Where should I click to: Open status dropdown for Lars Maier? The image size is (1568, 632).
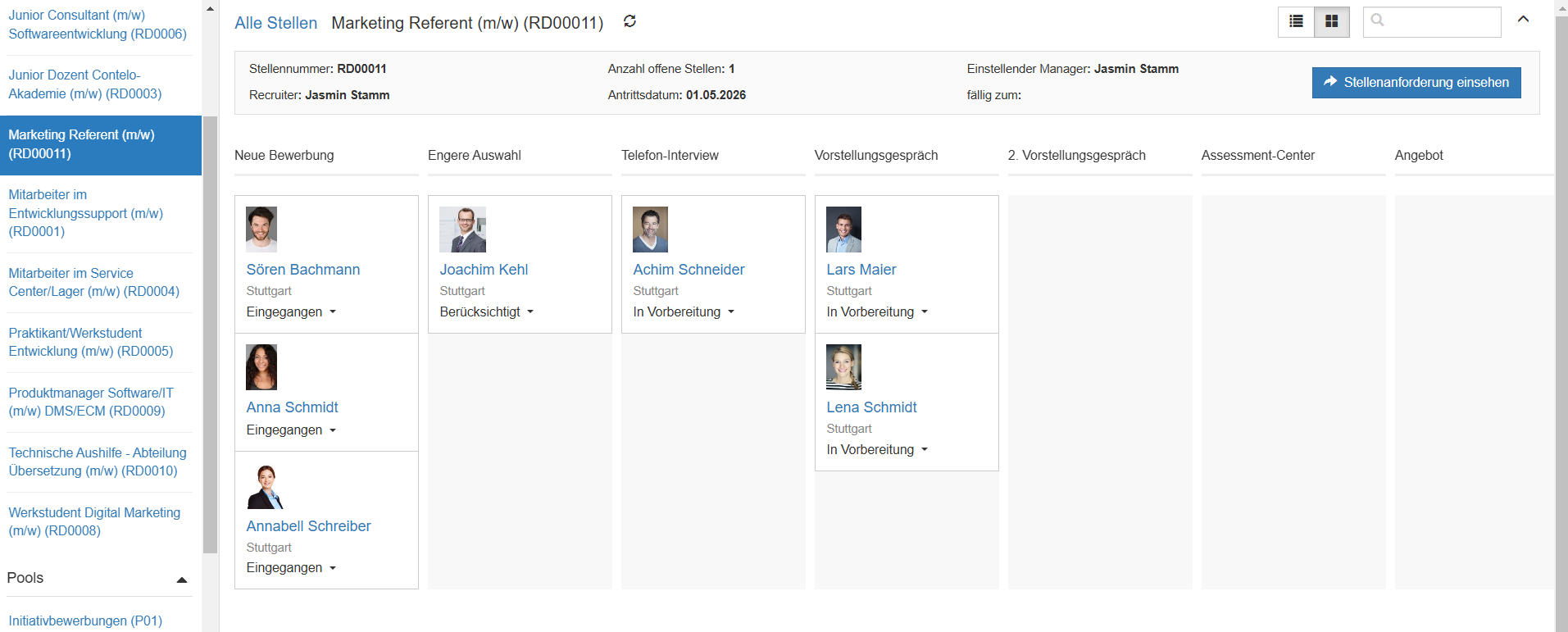[877, 312]
